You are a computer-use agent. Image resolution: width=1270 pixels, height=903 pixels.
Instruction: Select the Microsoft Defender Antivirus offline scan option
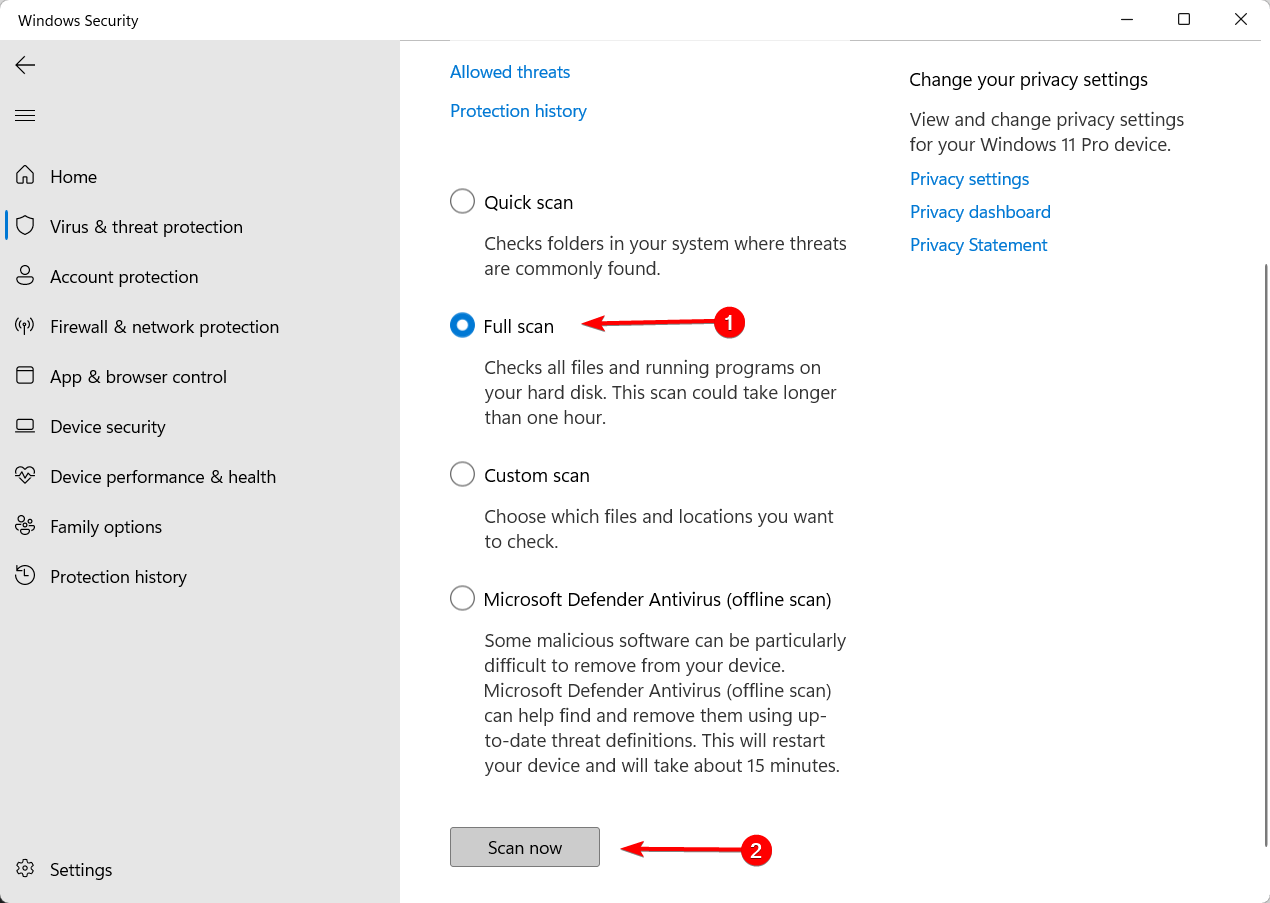pos(462,599)
